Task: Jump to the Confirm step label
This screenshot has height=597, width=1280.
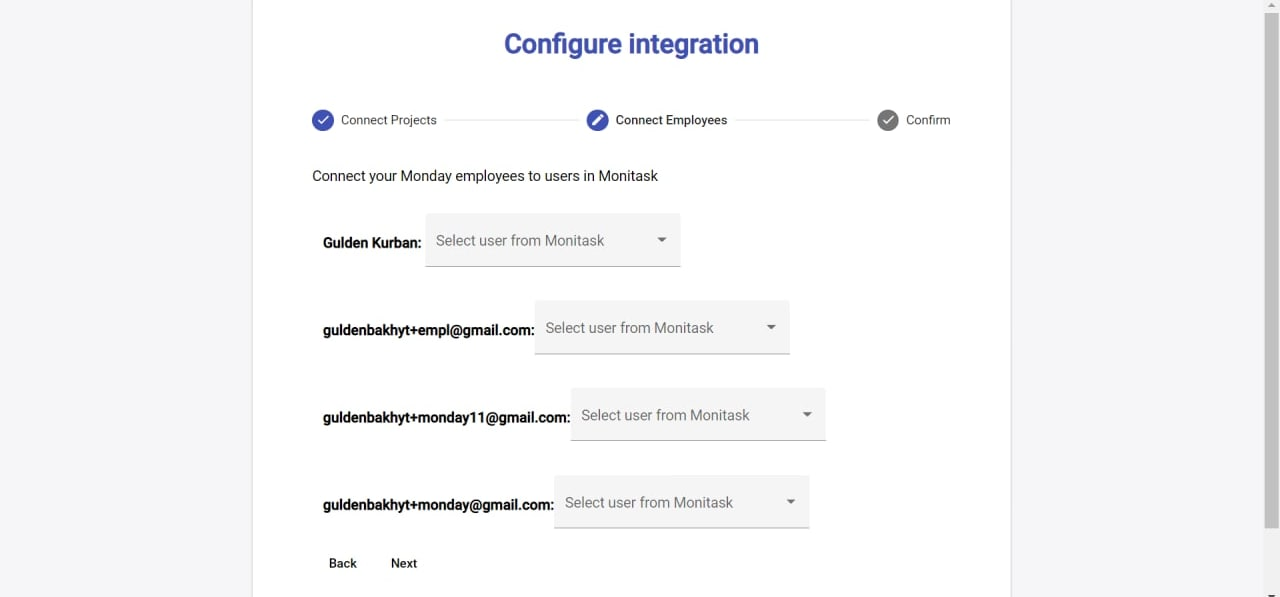Action: tap(928, 120)
